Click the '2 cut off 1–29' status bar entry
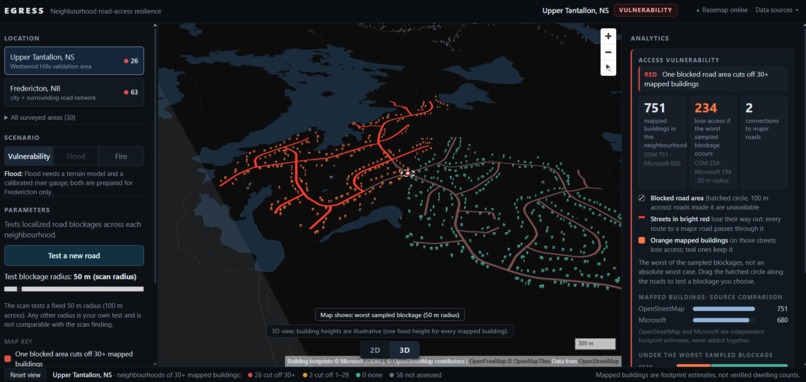 325,375
